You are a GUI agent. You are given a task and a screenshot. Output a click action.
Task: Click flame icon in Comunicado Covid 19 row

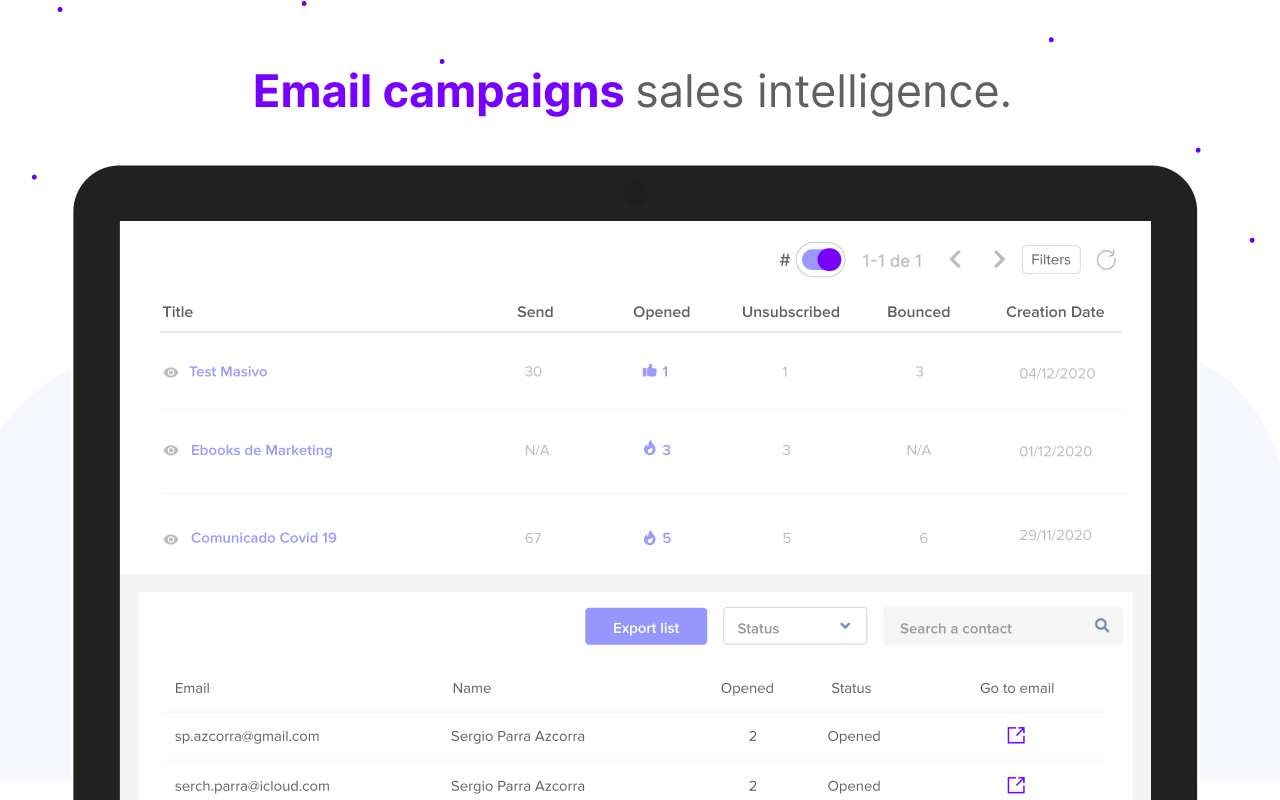[x=650, y=538]
